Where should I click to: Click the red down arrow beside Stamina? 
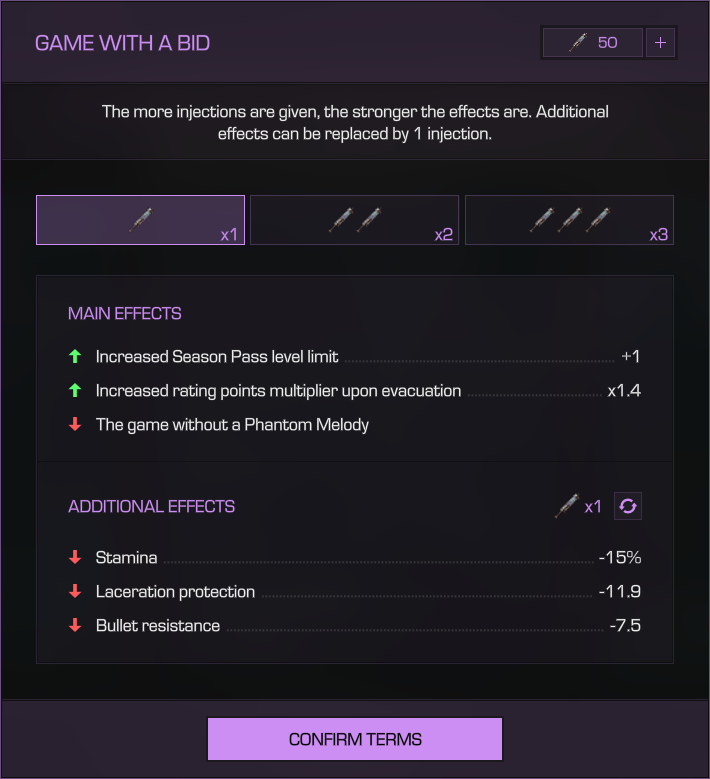point(75,558)
